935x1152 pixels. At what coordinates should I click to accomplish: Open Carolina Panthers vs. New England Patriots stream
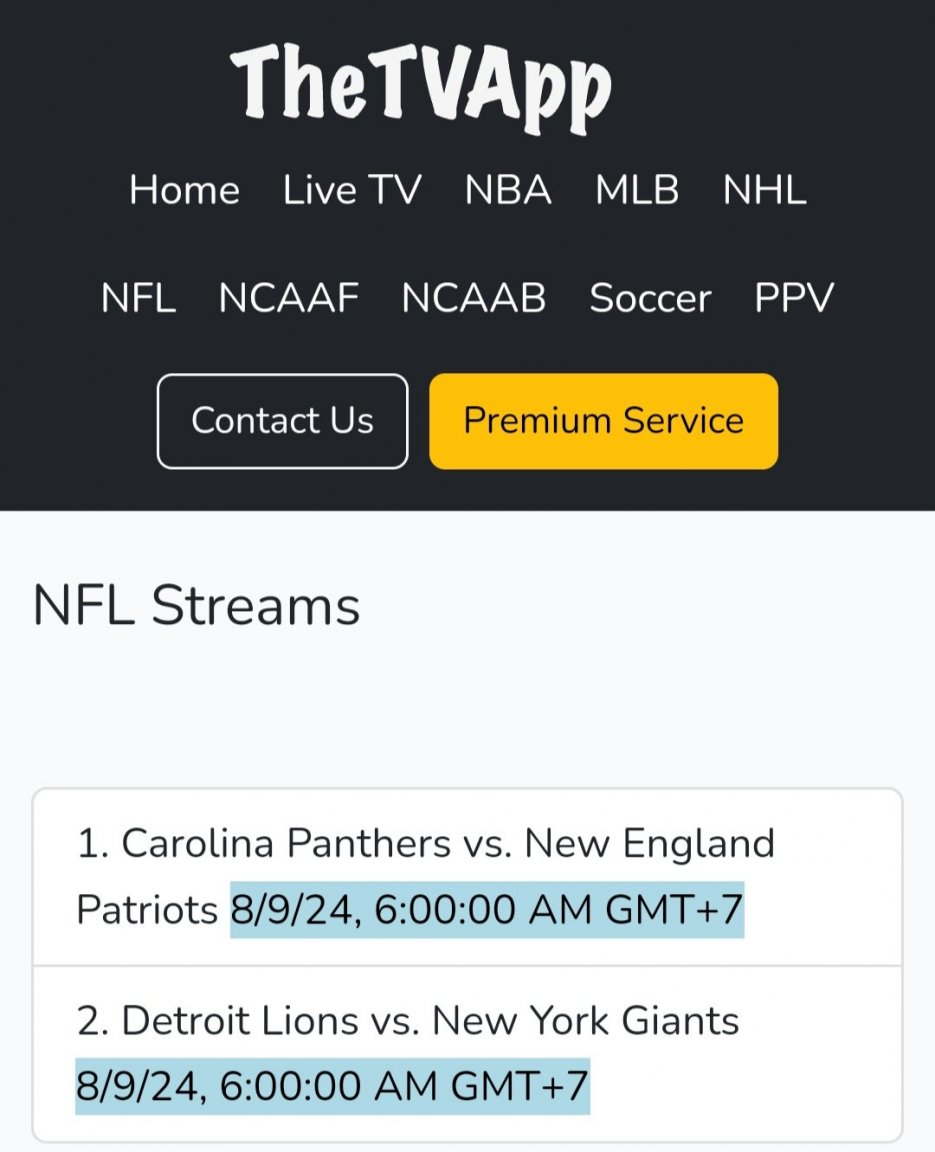467,877
